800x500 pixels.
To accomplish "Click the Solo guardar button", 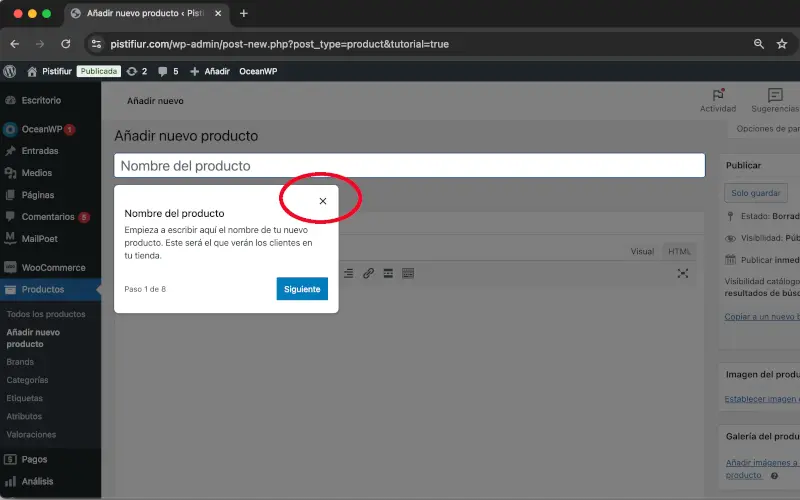I will [x=756, y=193].
